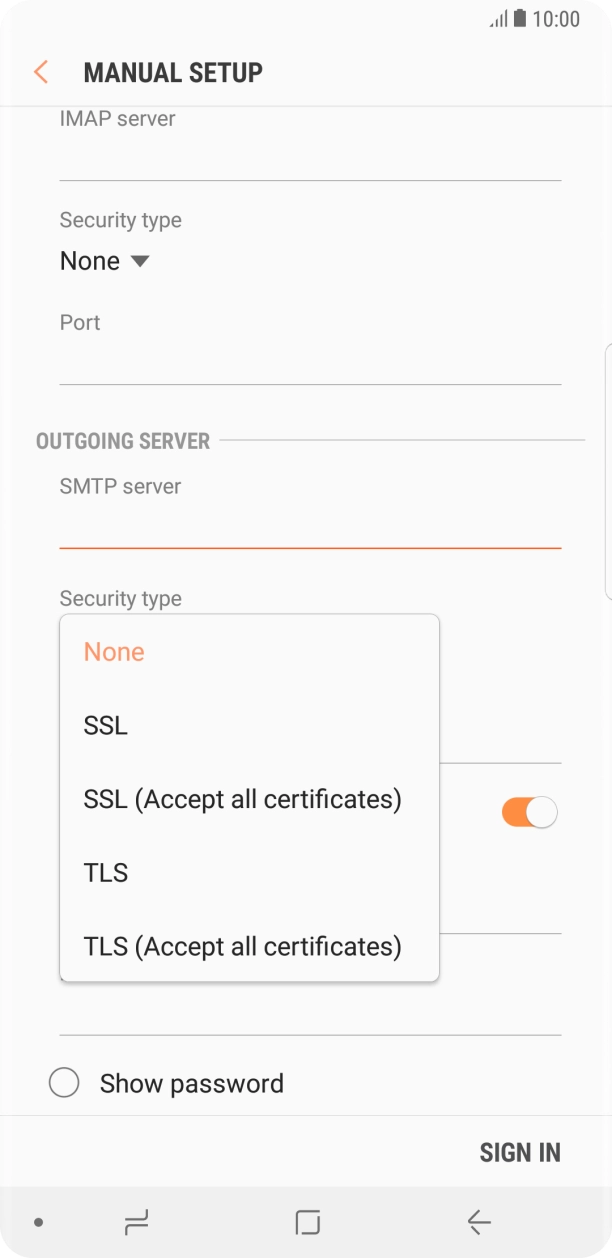Tap the Home button in navigation bar

(306, 1221)
